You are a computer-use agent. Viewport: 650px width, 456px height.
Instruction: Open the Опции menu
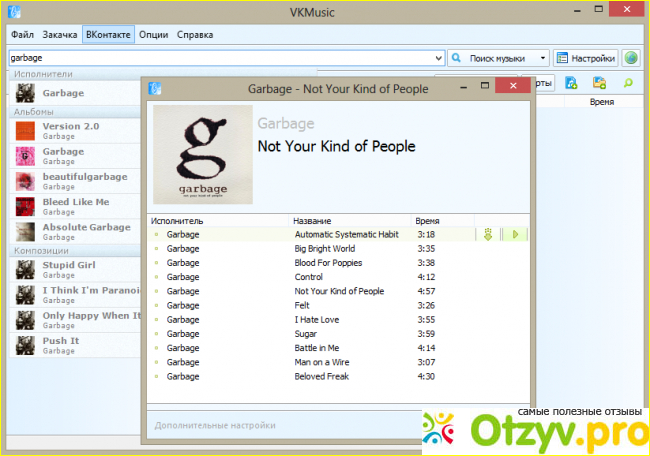pyautogui.click(x=153, y=34)
